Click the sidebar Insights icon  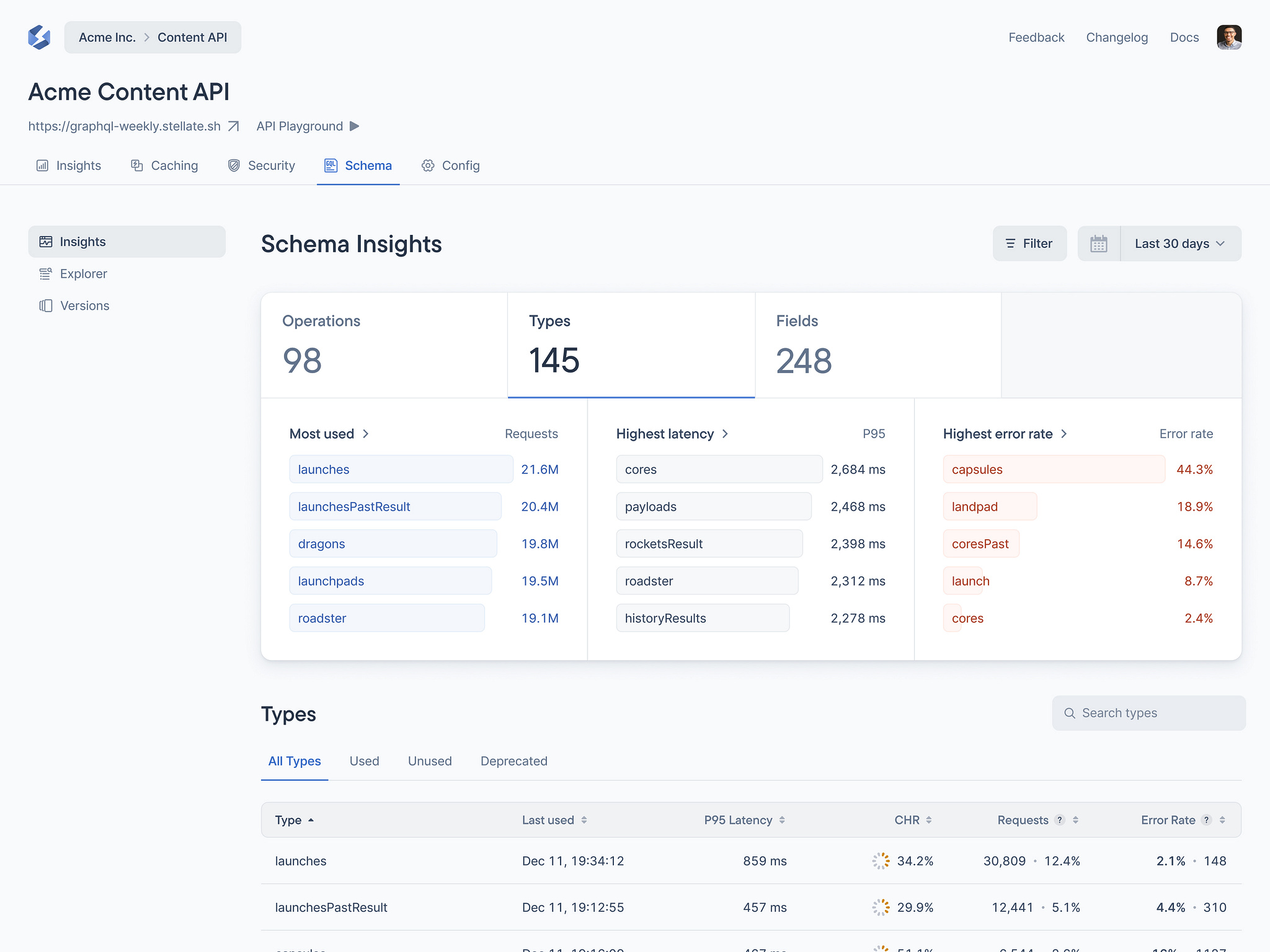tap(46, 242)
